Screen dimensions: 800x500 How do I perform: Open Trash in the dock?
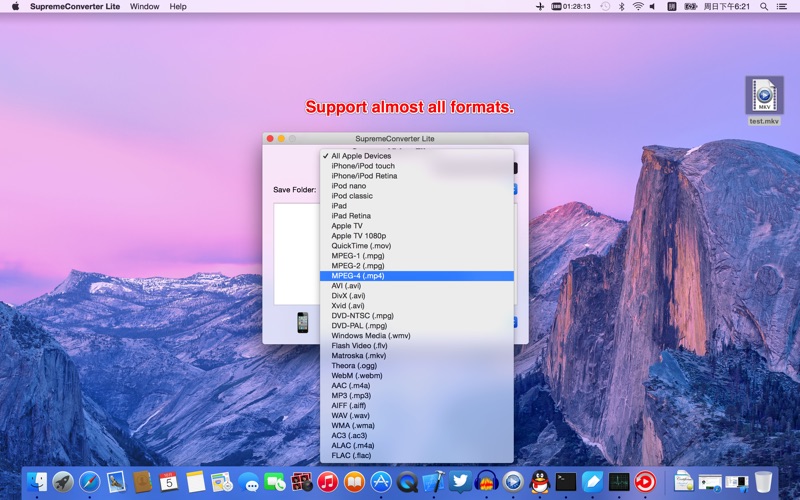coord(763,482)
